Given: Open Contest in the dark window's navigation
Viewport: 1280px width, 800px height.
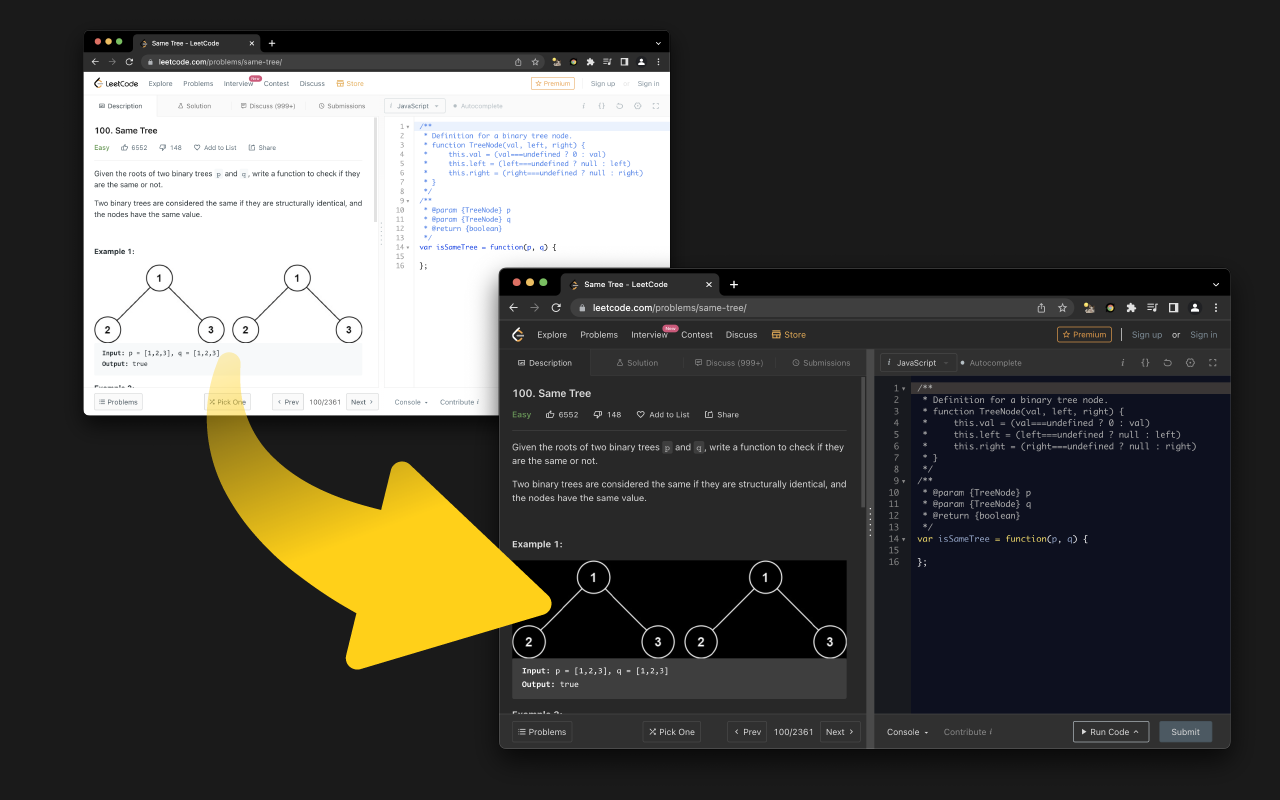Looking at the screenshot, I should [x=697, y=335].
